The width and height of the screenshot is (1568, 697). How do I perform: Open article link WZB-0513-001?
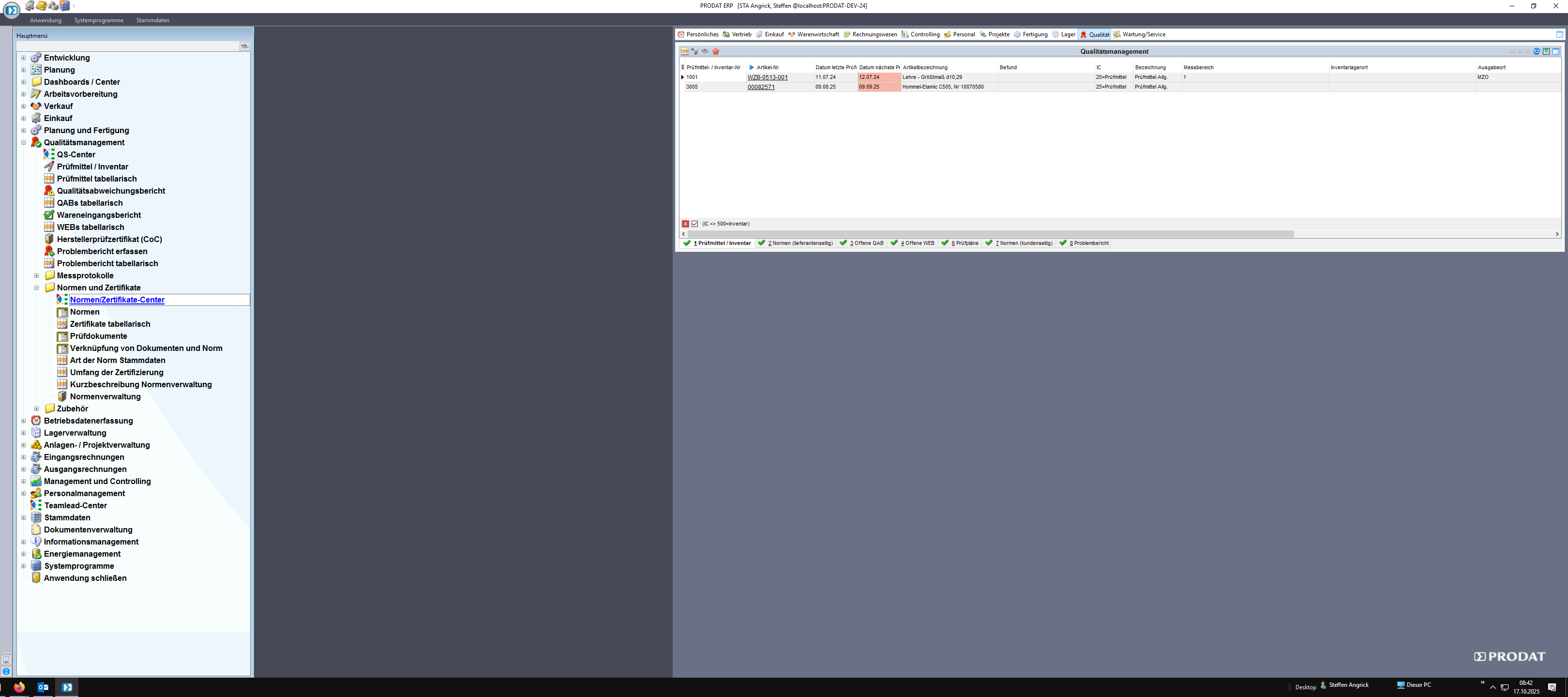coord(768,77)
